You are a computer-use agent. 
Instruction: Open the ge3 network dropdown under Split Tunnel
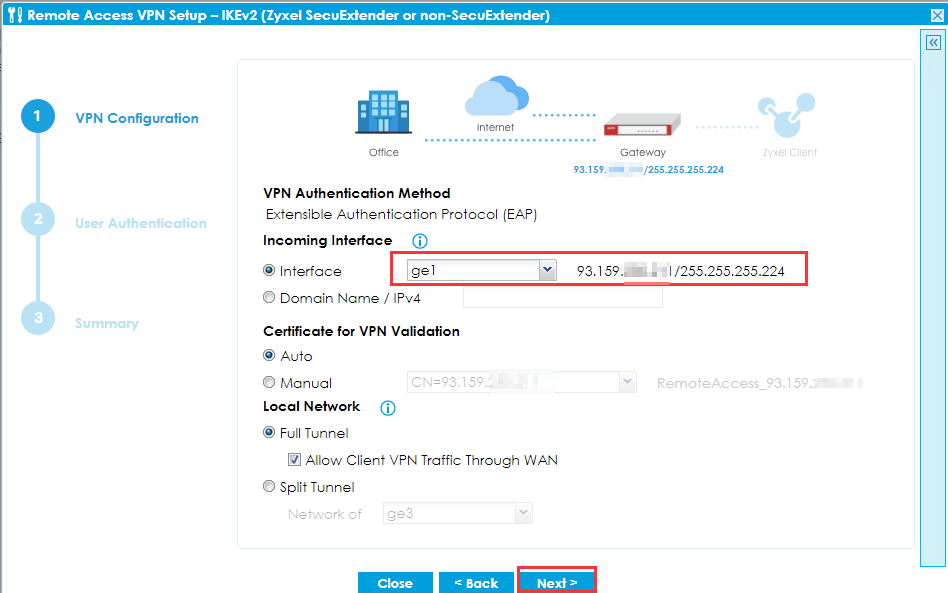(x=521, y=513)
